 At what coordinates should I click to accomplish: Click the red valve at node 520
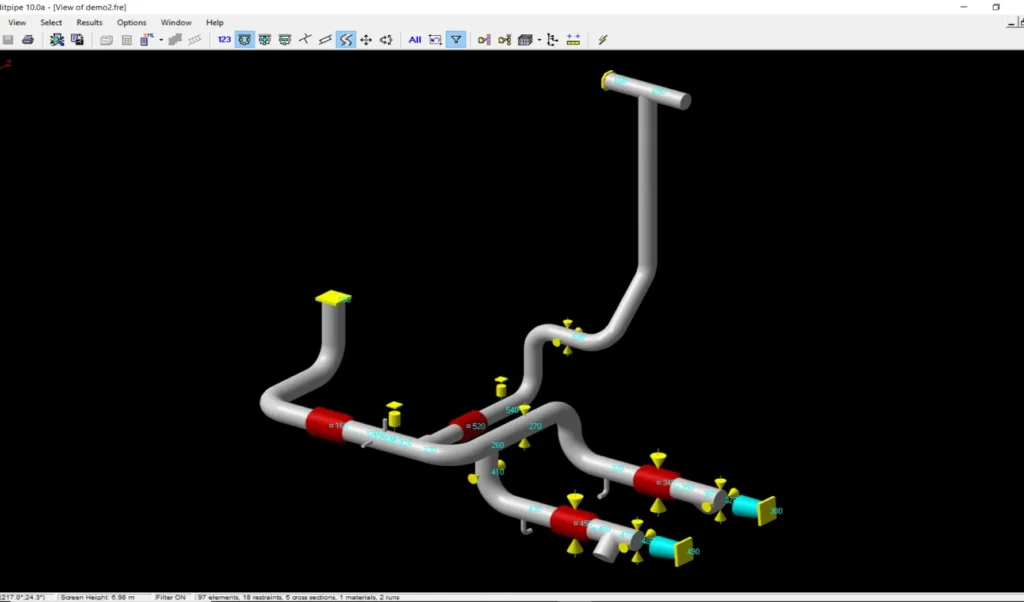tap(470, 424)
